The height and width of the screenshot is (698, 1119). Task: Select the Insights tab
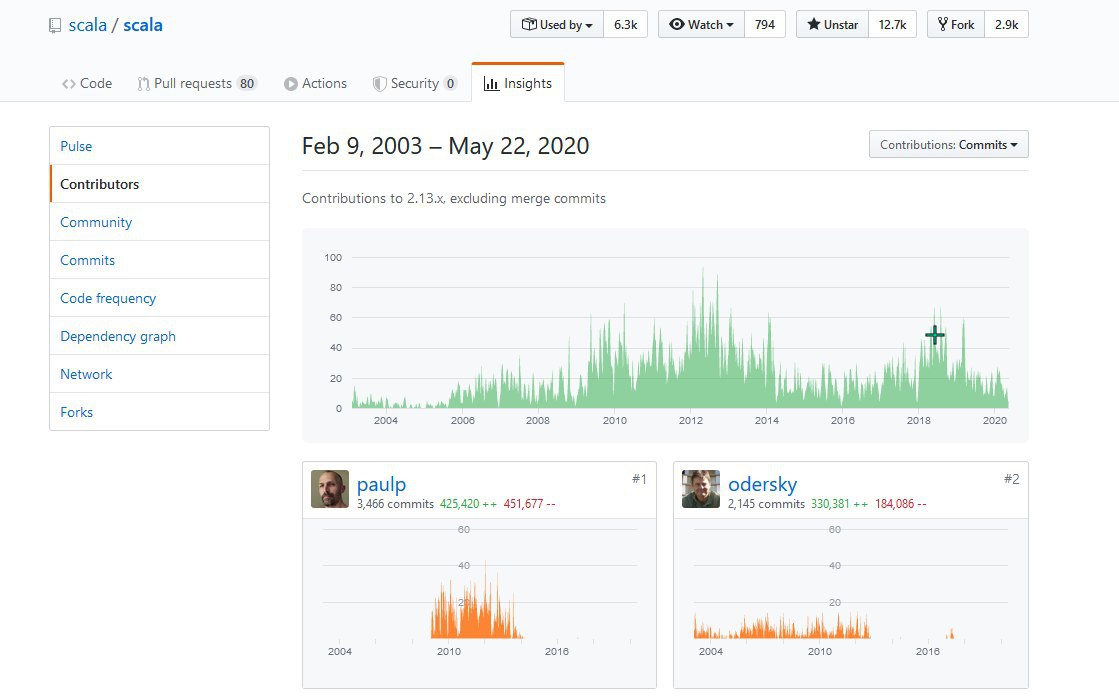(518, 84)
